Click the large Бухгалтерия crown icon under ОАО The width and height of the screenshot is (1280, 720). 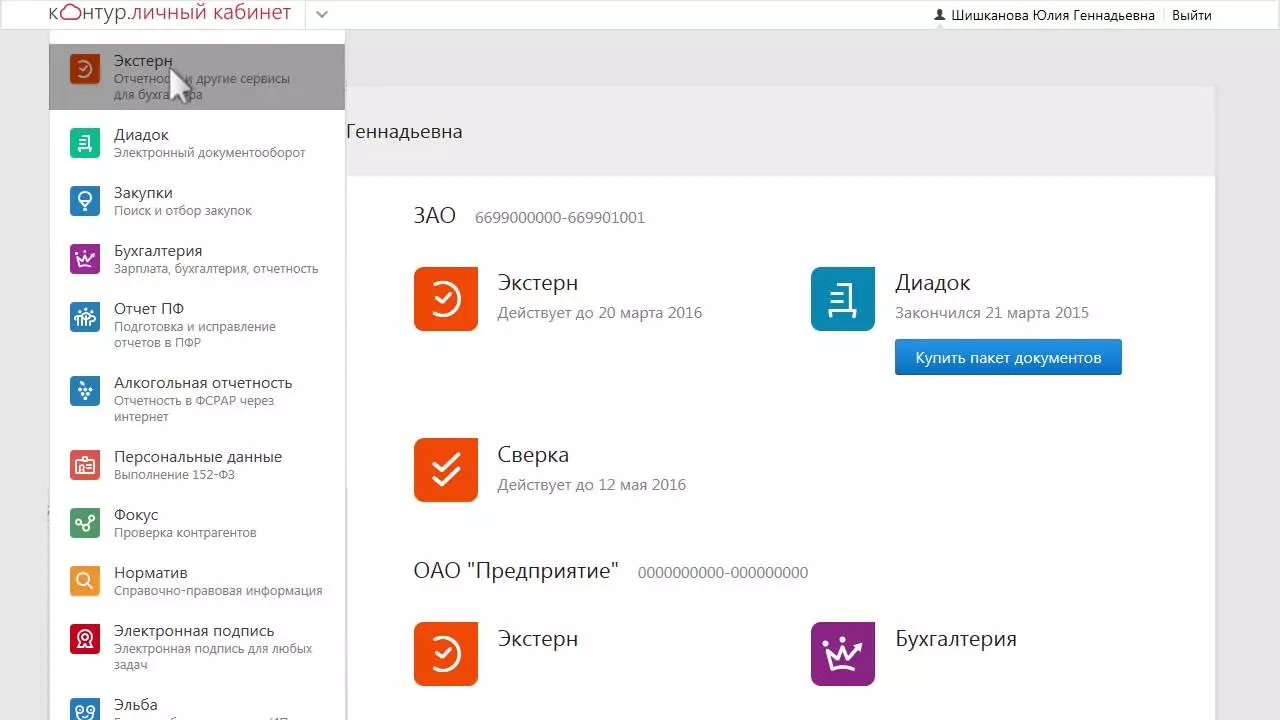pyautogui.click(x=843, y=654)
